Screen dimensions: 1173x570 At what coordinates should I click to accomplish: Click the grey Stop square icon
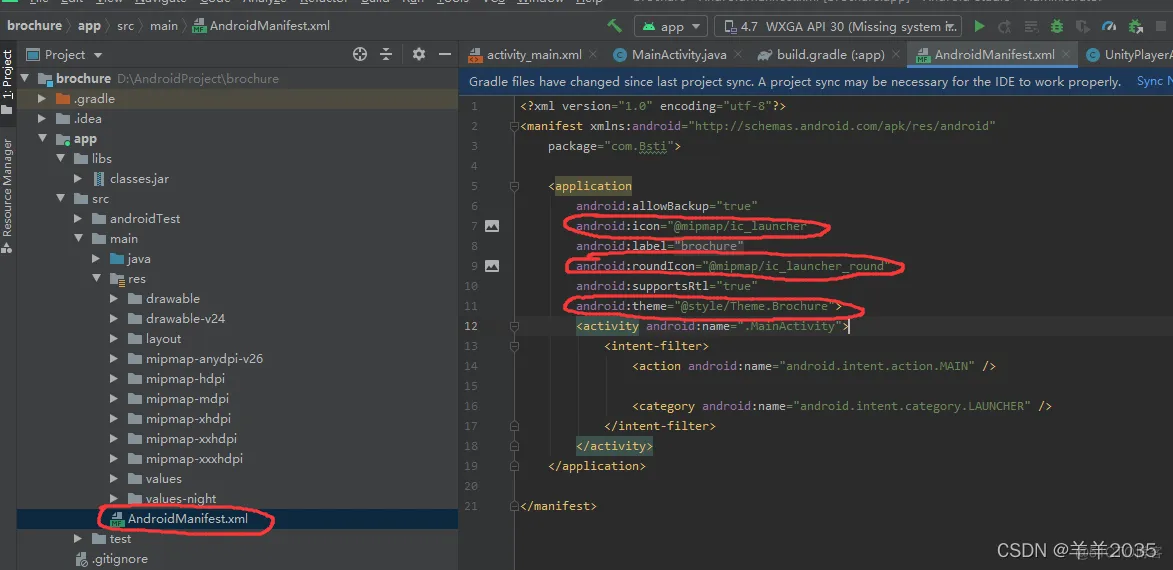(x=1161, y=26)
